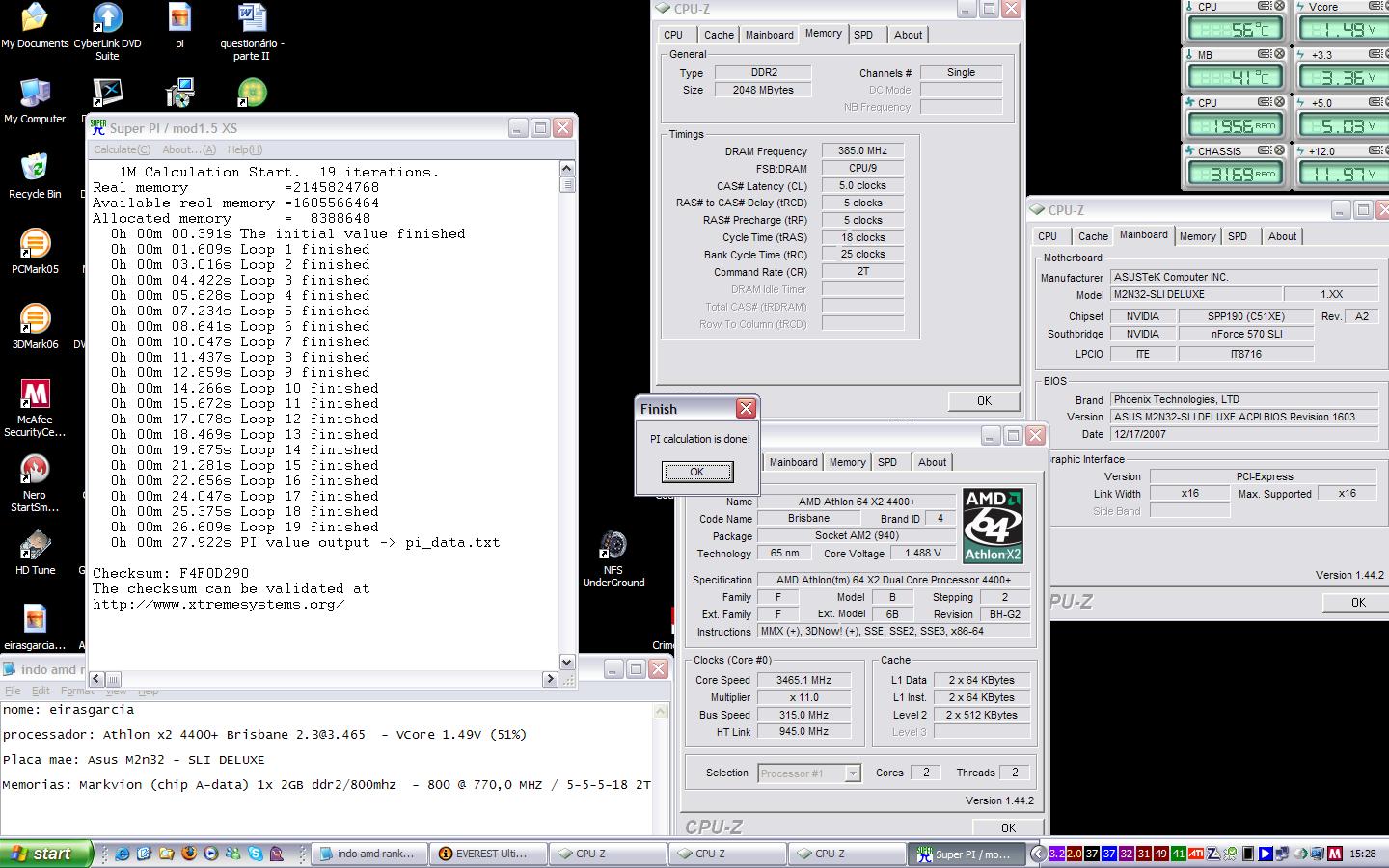Switch to SPD tab in Memory CPU-Z window
The image size is (1389, 868).
tap(863, 35)
